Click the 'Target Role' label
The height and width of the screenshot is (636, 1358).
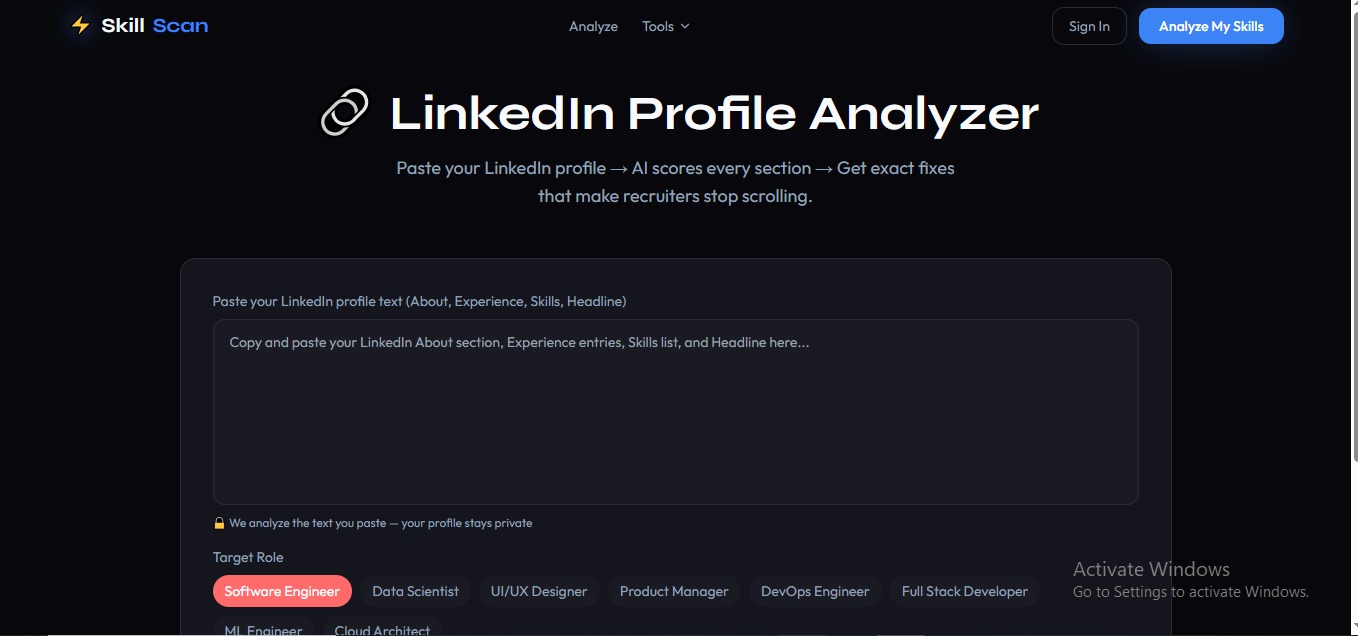click(248, 557)
